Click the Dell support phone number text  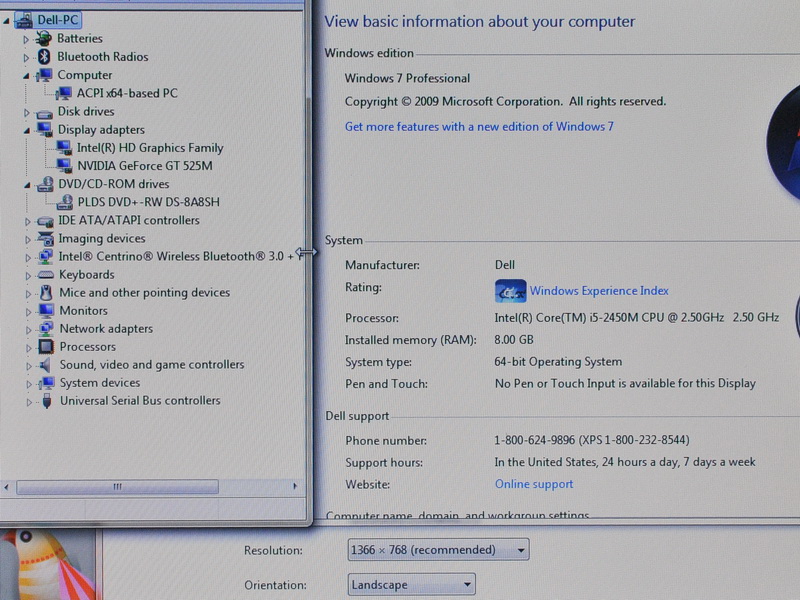tap(592, 440)
